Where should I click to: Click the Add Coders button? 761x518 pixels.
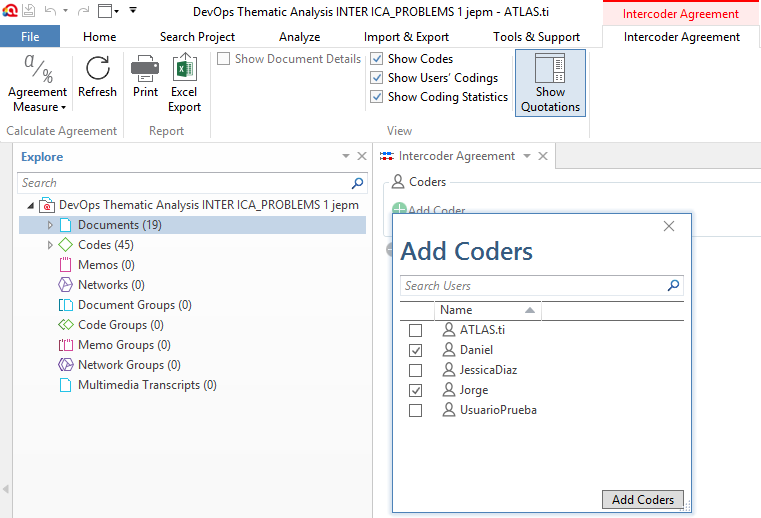(643, 500)
